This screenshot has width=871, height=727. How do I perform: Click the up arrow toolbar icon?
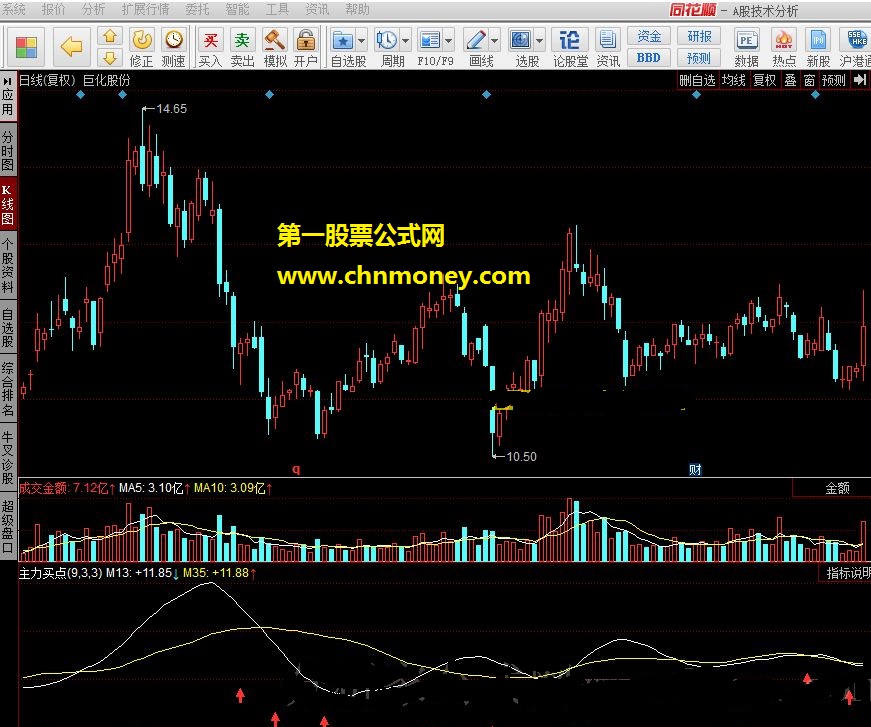point(110,36)
